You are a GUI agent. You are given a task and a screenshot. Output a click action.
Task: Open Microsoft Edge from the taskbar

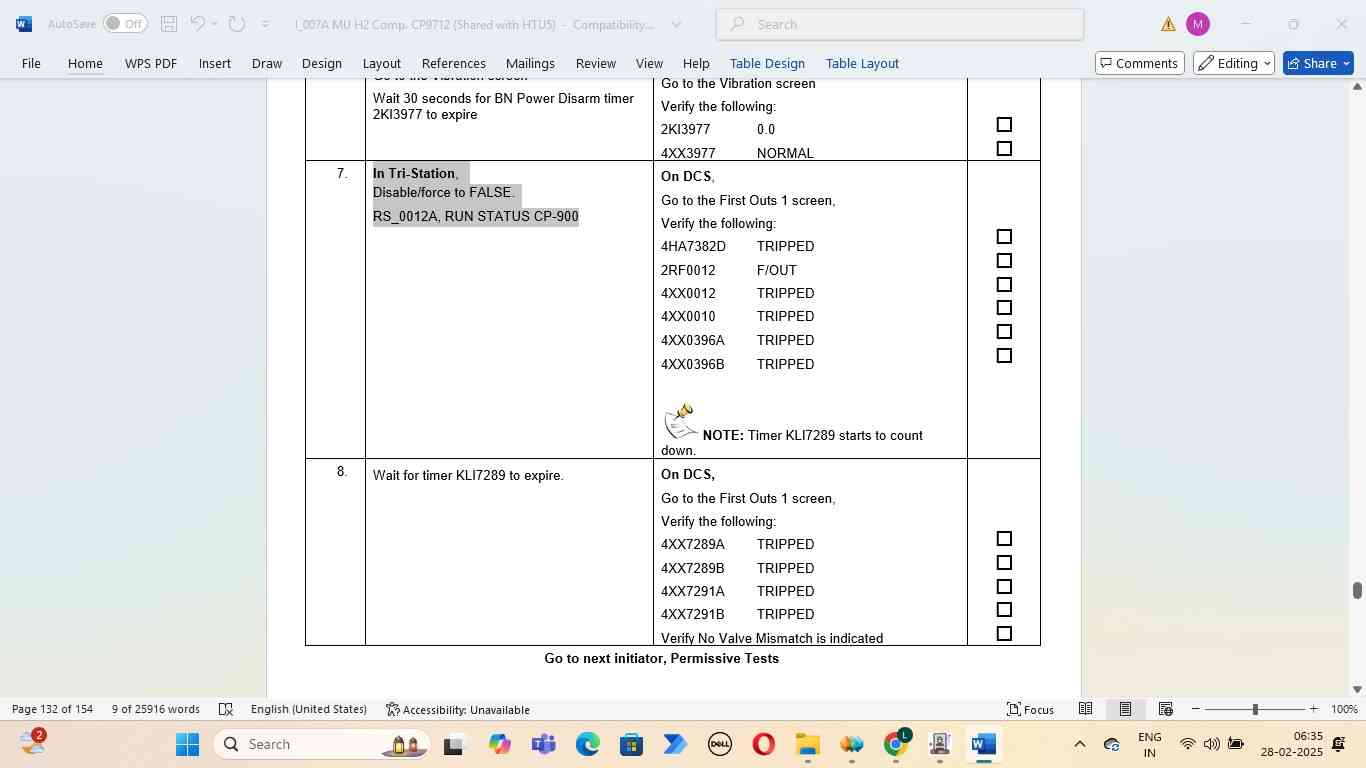pos(587,744)
